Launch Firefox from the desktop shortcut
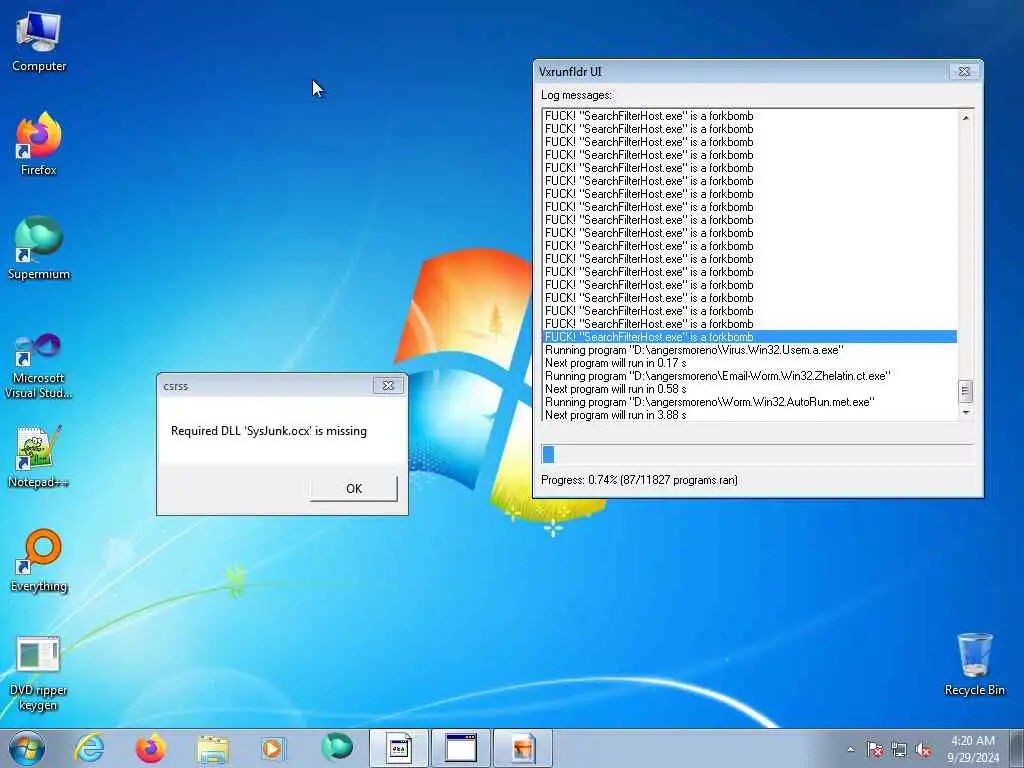Image resolution: width=1024 pixels, height=768 pixels. (39, 144)
